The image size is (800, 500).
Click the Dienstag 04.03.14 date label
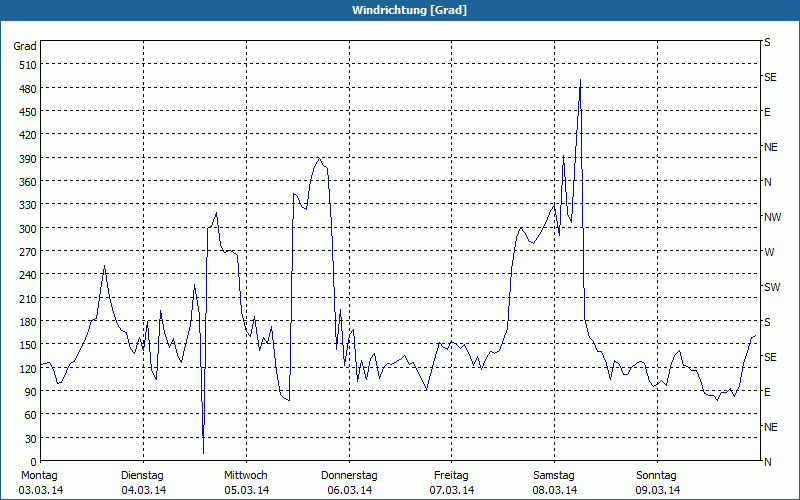(x=143, y=482)
